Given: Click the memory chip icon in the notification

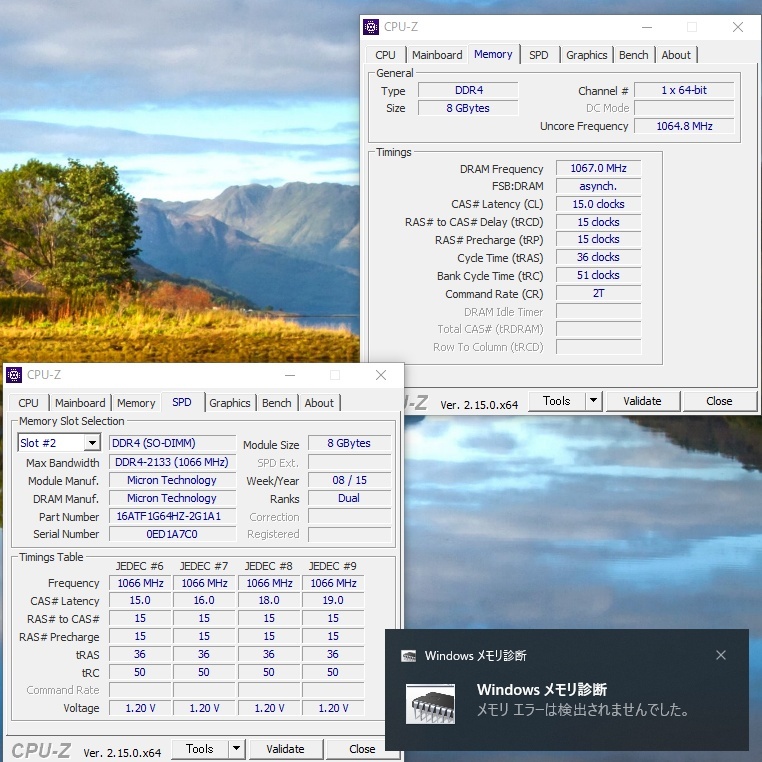Looking at the screenshot, I should coord(430,703).
